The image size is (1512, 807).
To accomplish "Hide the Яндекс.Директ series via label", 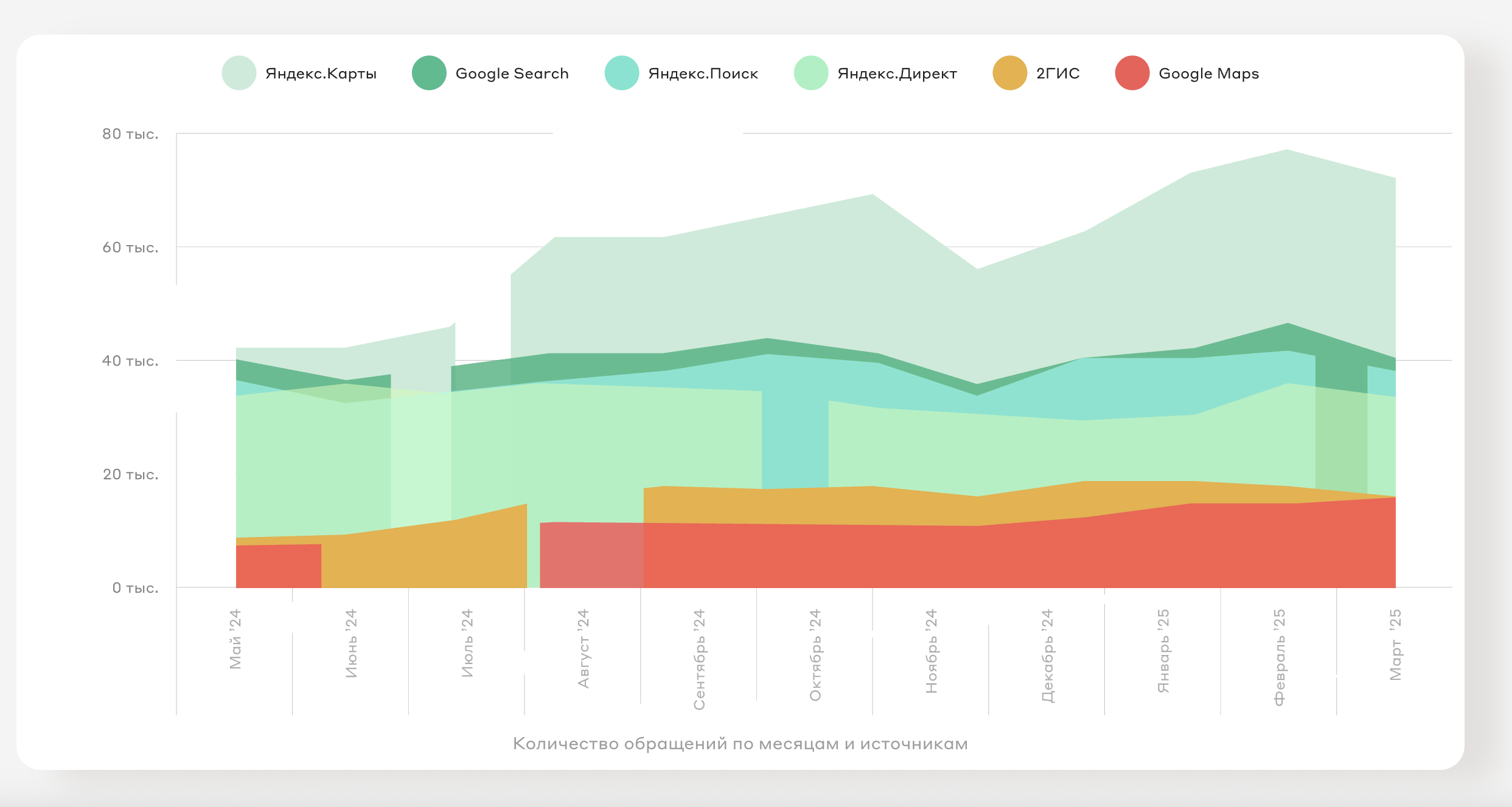I will [897, 74].
